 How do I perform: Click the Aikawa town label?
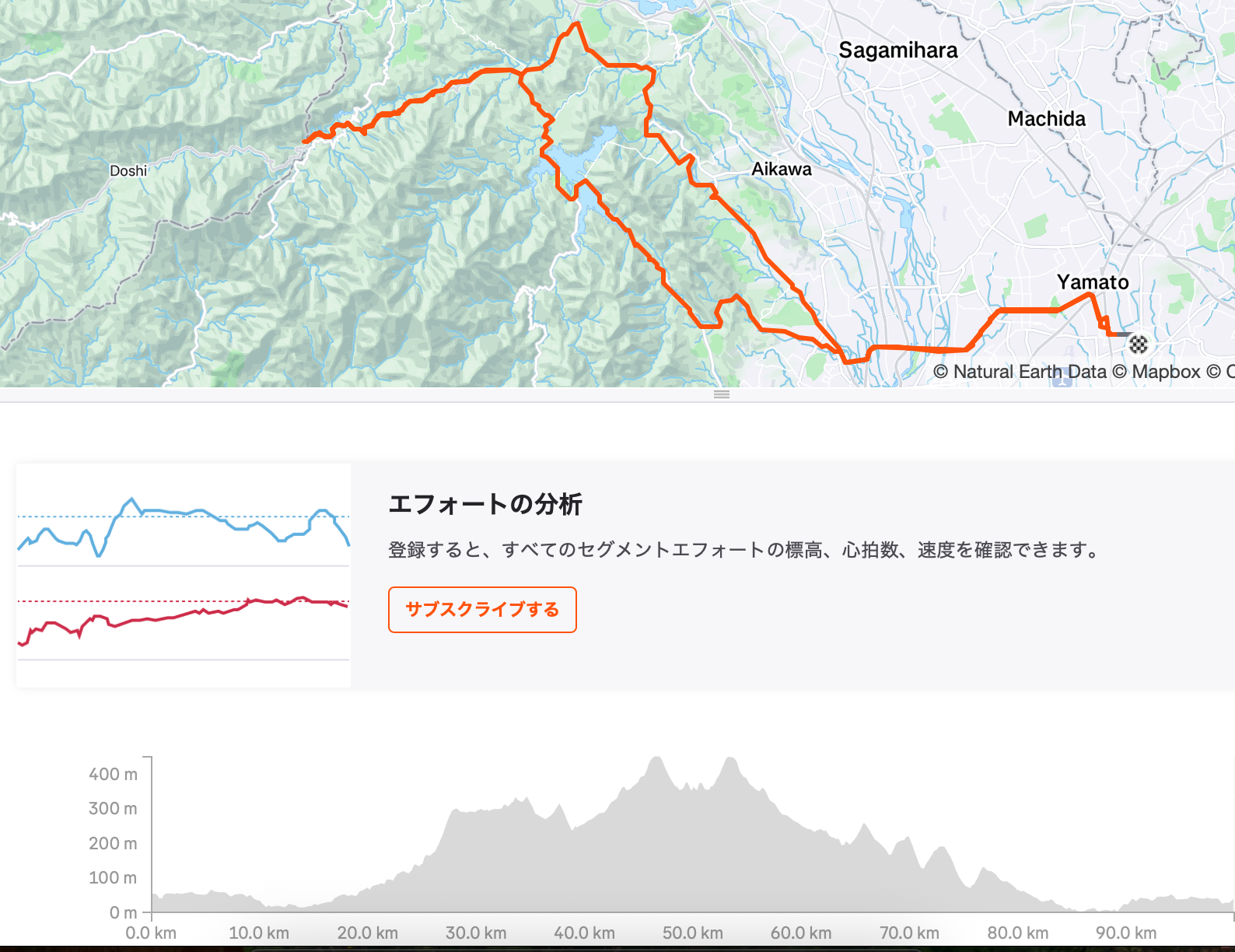coord(781,170)
